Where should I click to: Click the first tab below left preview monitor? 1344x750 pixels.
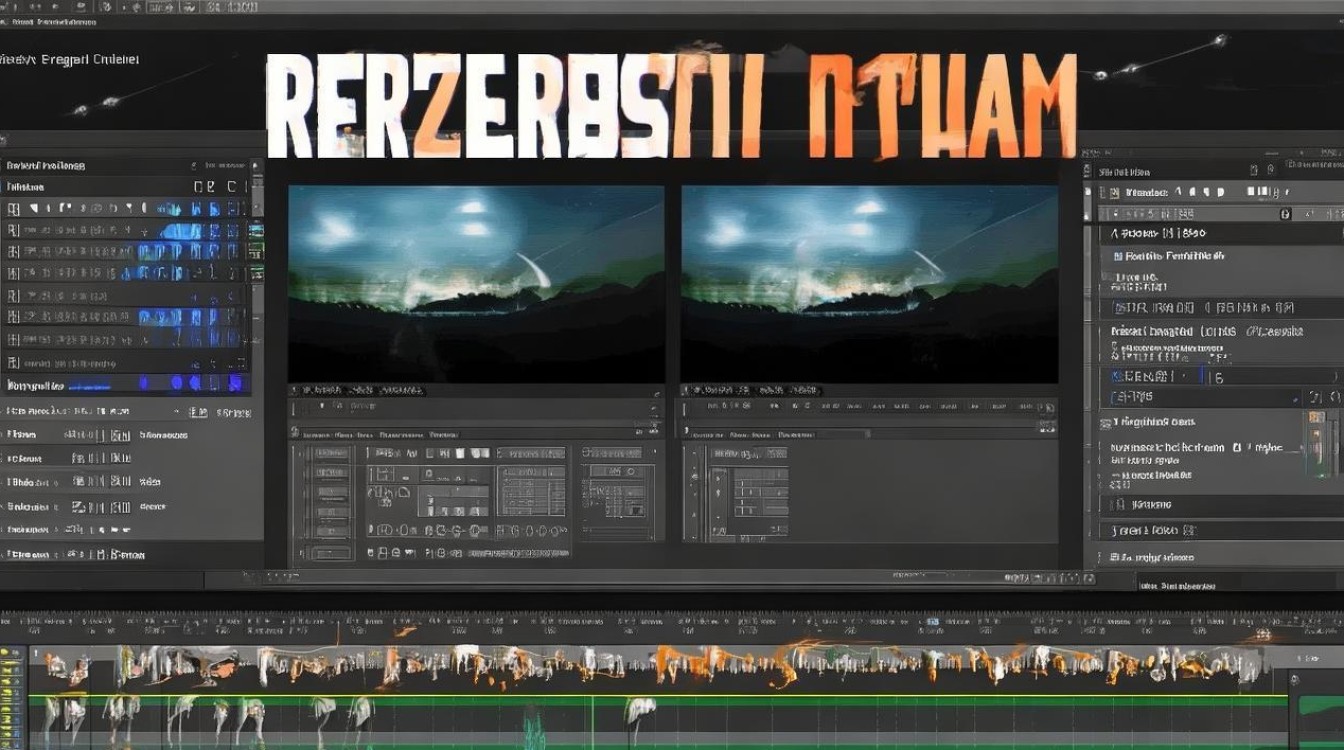point(316,435)
